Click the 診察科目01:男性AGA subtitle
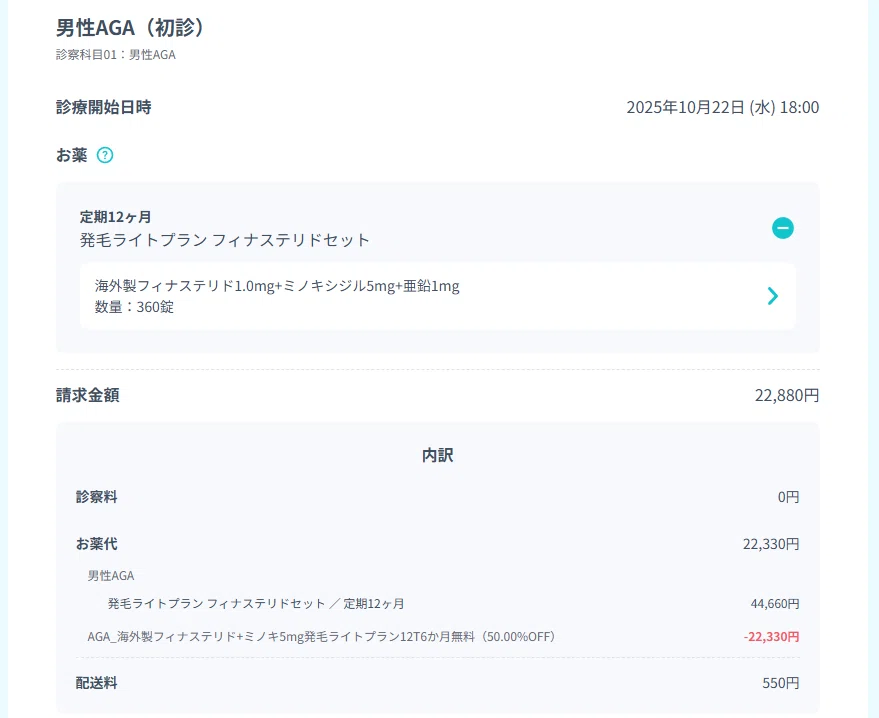The height and width of the screenshot is (718, 879). (116, 55)
